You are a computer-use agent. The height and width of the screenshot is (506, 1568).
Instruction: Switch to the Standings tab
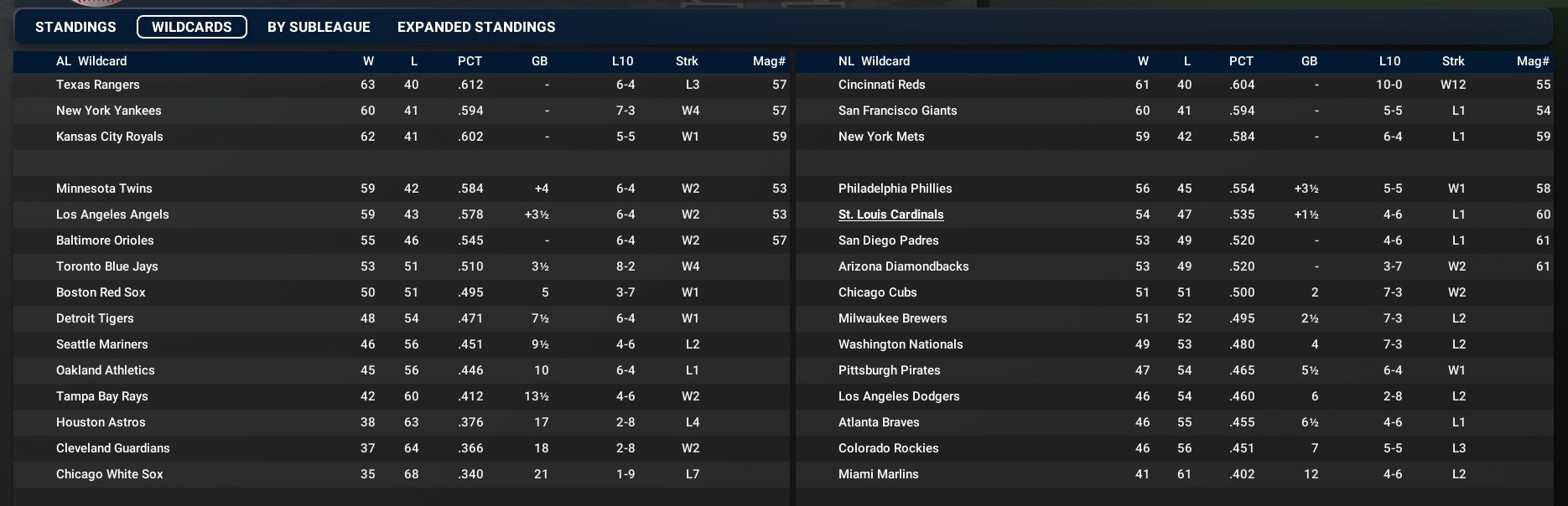(x=75, y=27)
